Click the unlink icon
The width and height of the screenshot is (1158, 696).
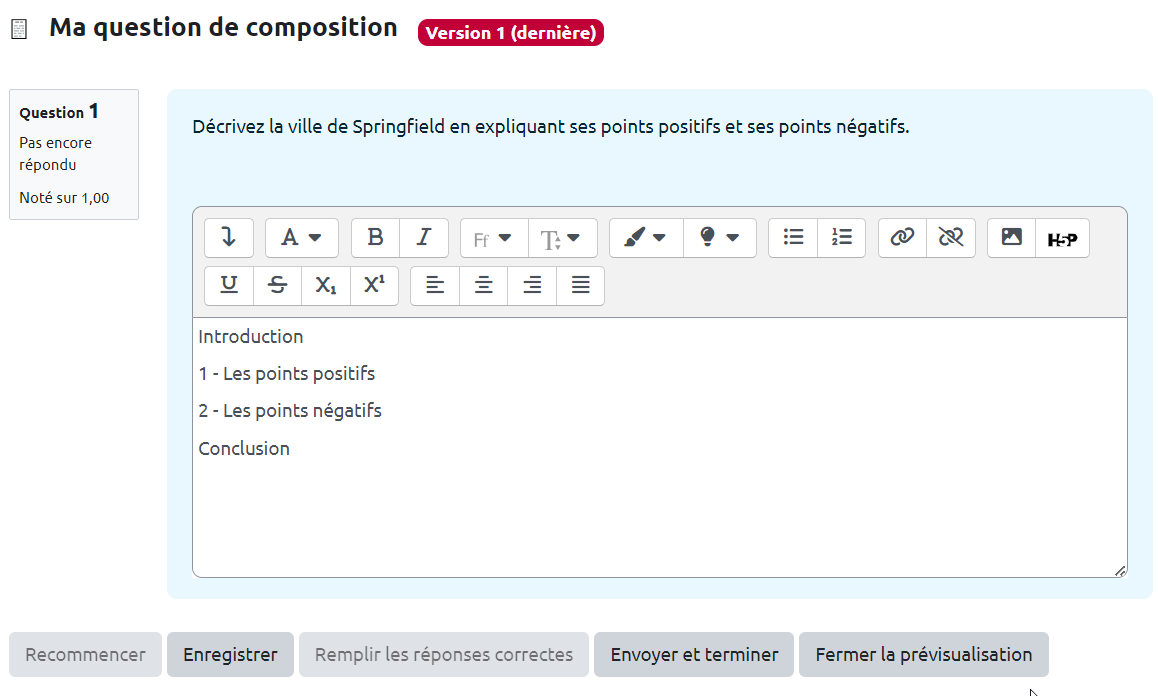pos(950,238)
